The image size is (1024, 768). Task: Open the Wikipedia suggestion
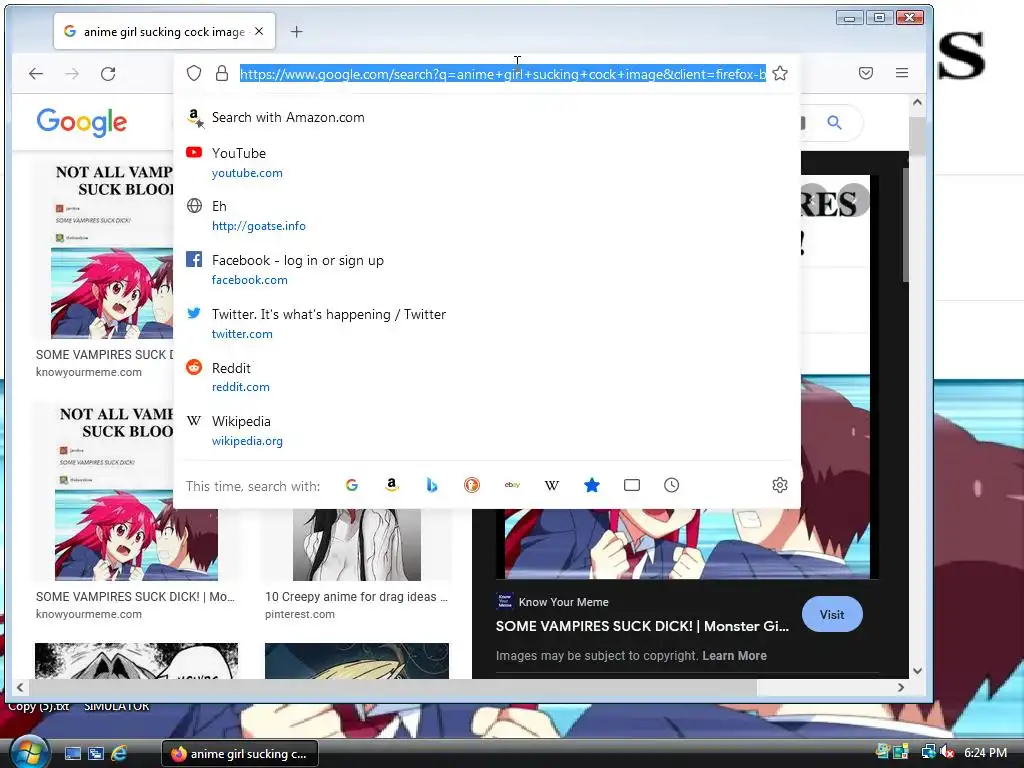(x=487, y=430)
